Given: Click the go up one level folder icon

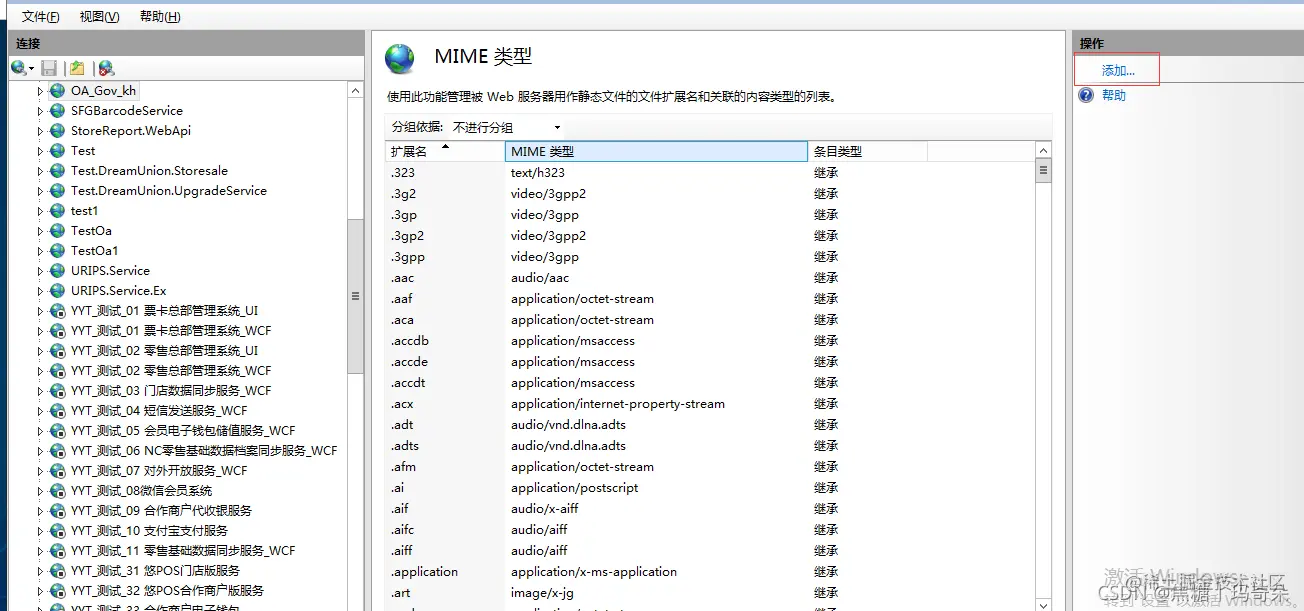Looking at the screenshot, I should click(x=77, y=68).
